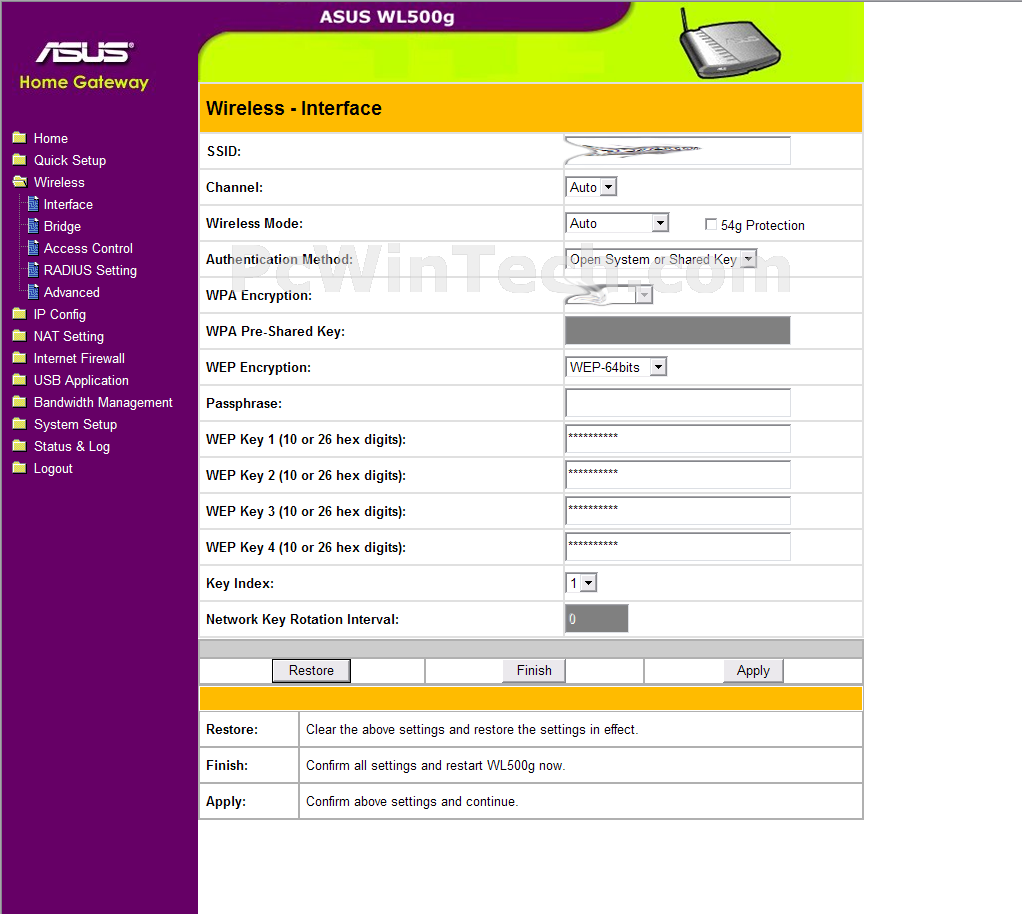Image resolution: width=1022 pixels, height=914 pixels.
Task: Open the Internet Firewall menu
Action: pos(80,359)
